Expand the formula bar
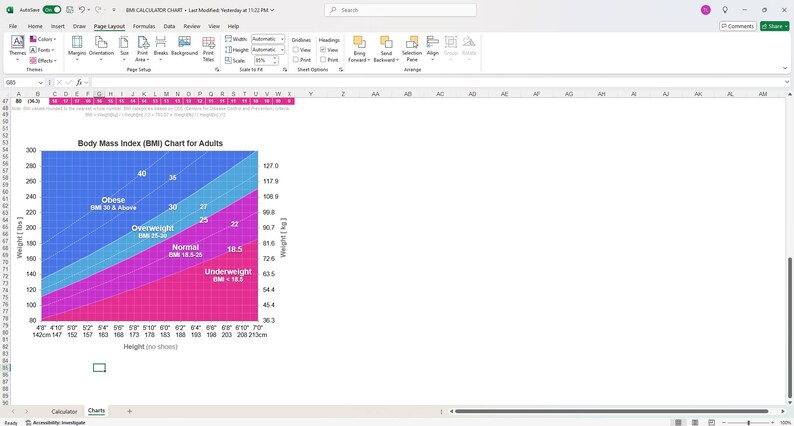 pyautogui.click(x=787, y=82)
